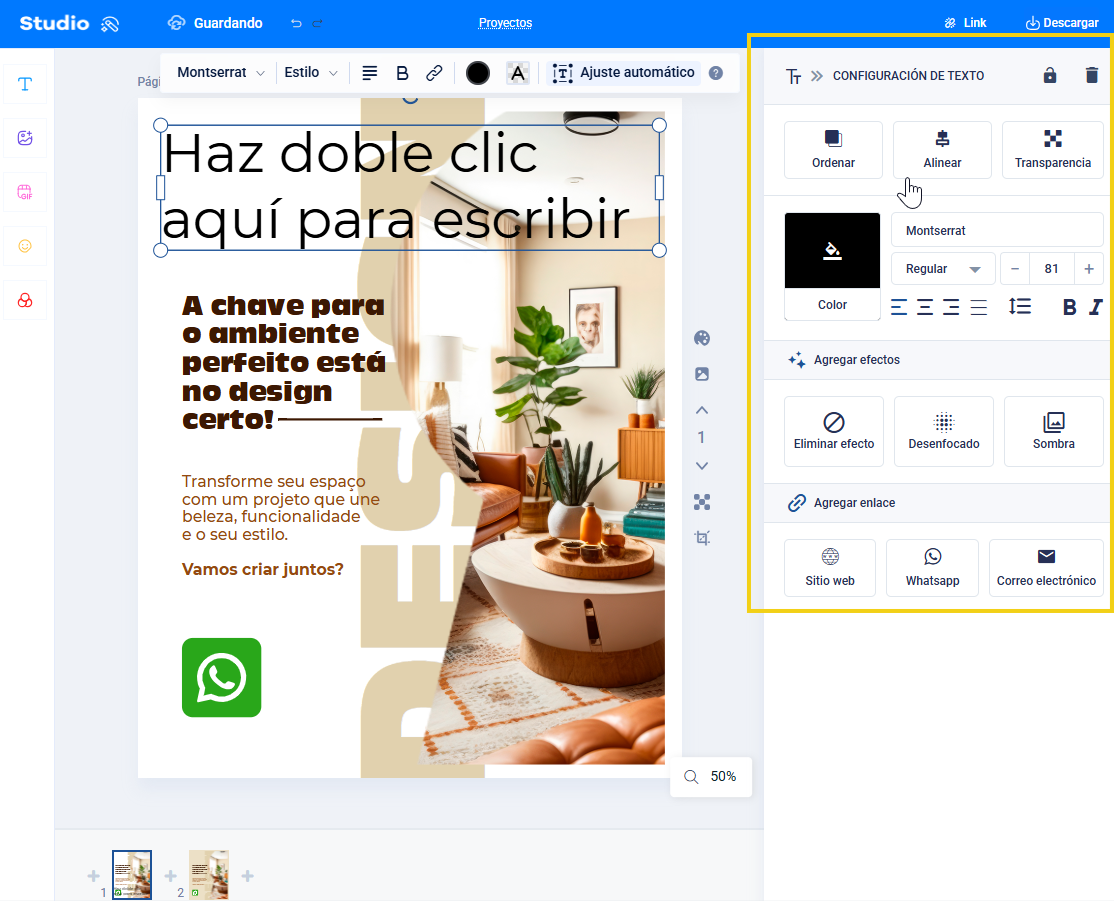Click the transparency icon beside the canvas

(x=702, y=502)
